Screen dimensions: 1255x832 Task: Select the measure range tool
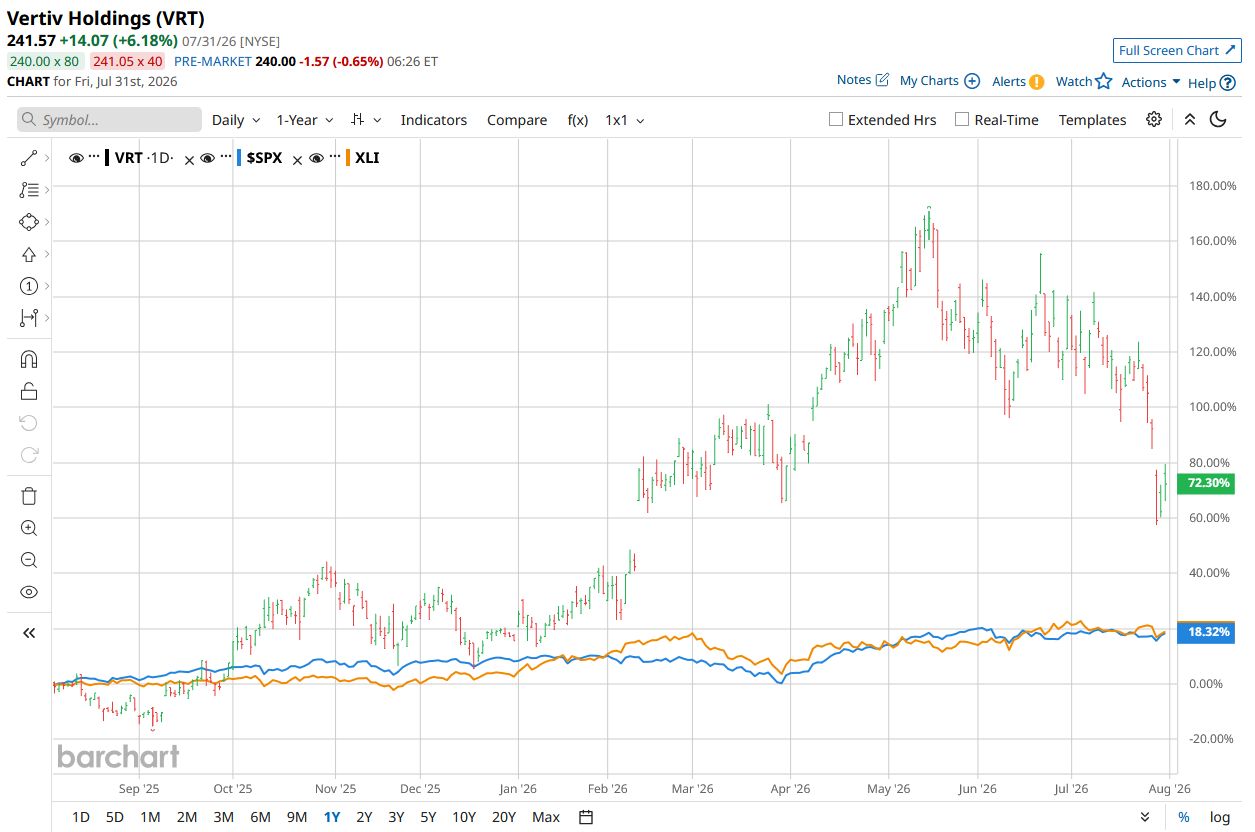coord(29,318)
